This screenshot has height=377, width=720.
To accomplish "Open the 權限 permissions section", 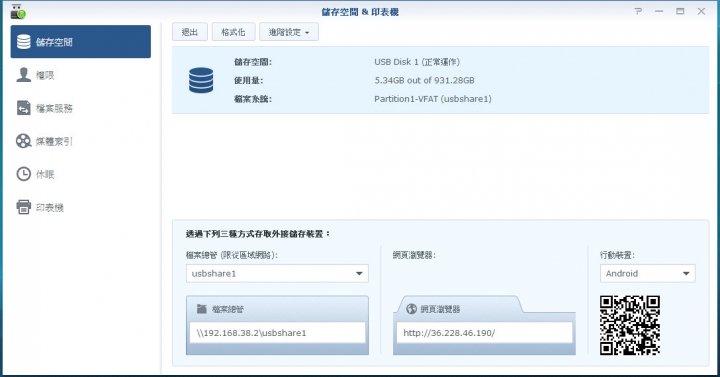I will 80,75.
